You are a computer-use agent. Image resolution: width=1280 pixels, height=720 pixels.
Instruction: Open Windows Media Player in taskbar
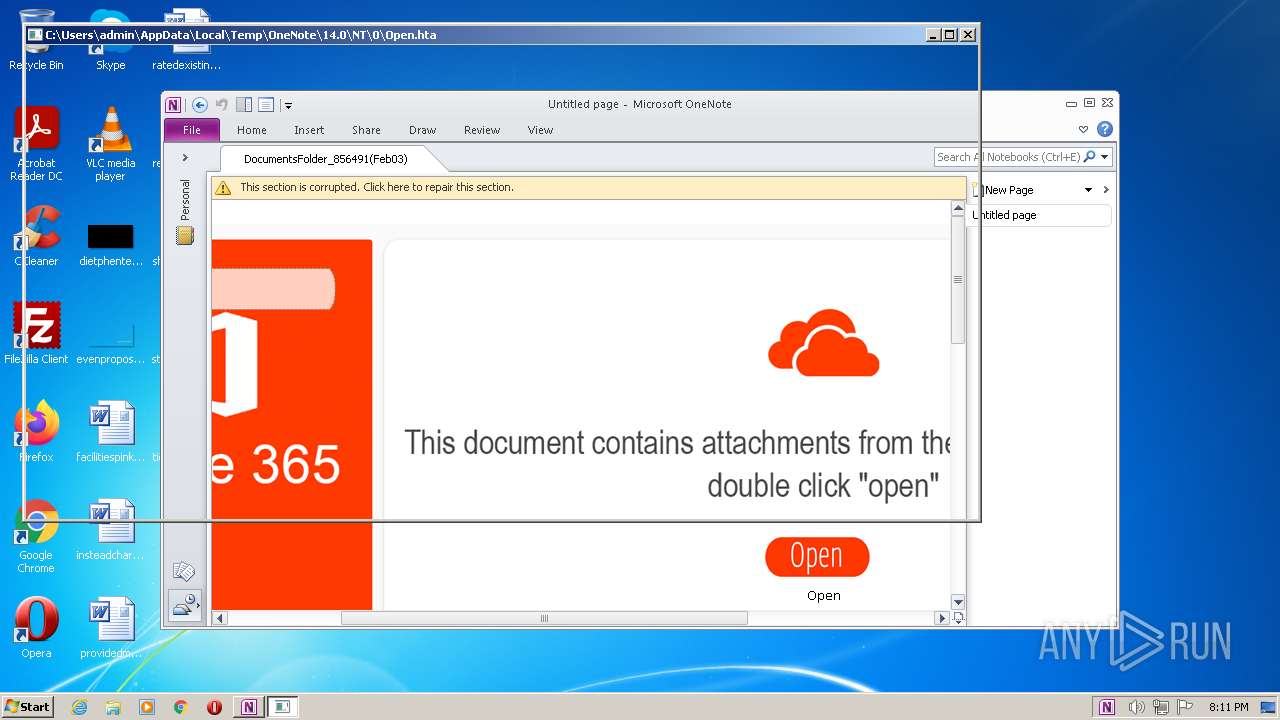(x=147, y=707)
